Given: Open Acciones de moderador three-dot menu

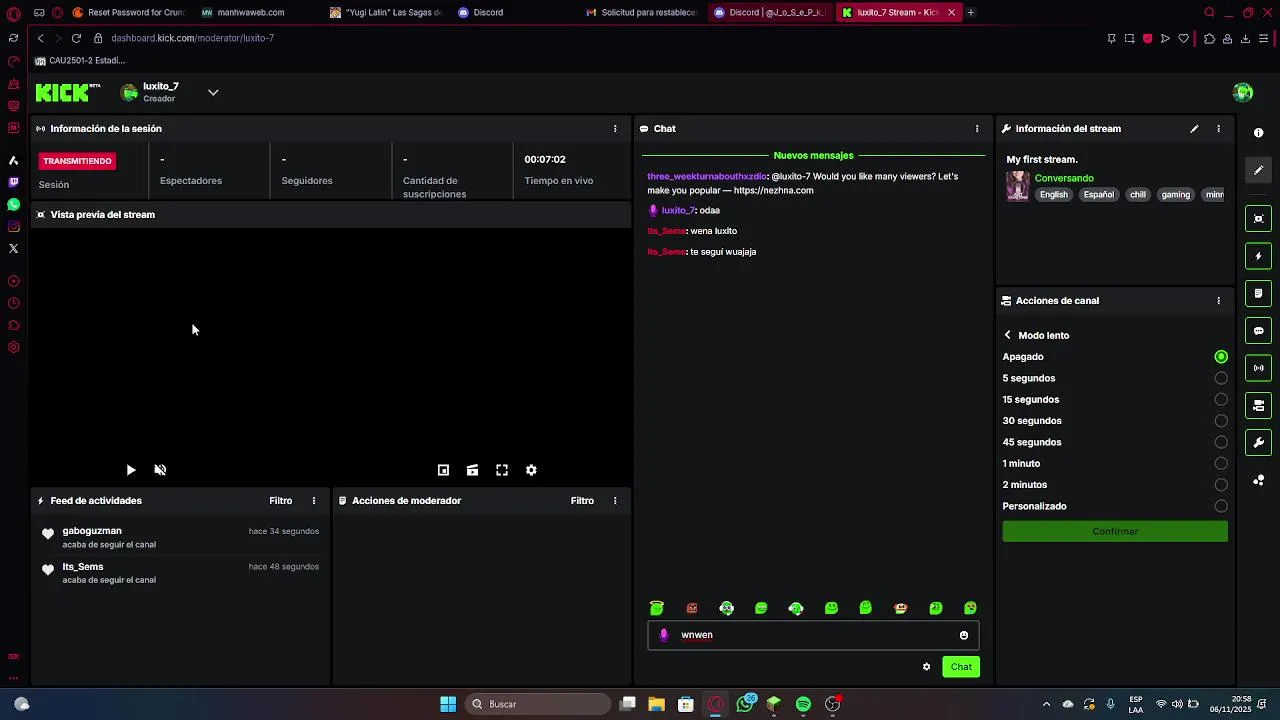Looking at the screenshot, I should pyautogui.click(x=615, y=501).
